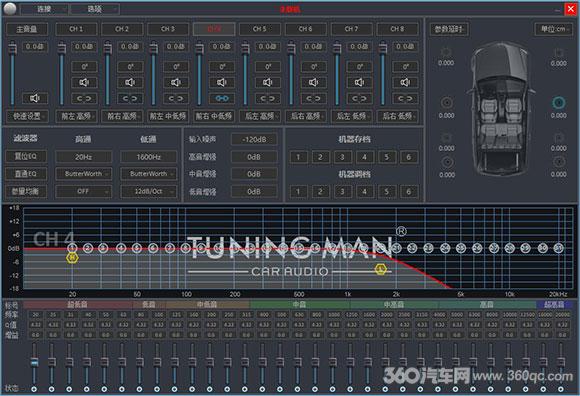
Task: Open the 连接 dropdown menu in title bar
Action: pyautogui.click(x=44, y=9)
